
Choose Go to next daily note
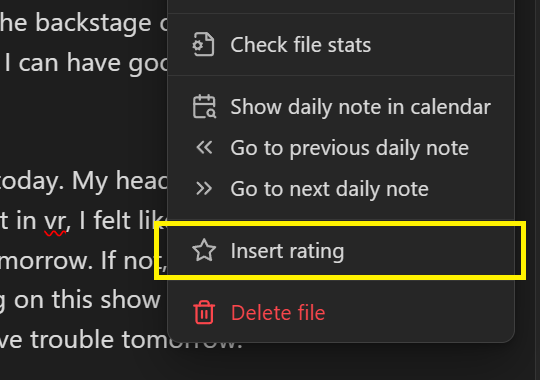pyautogui.click(x=341, y=188)
